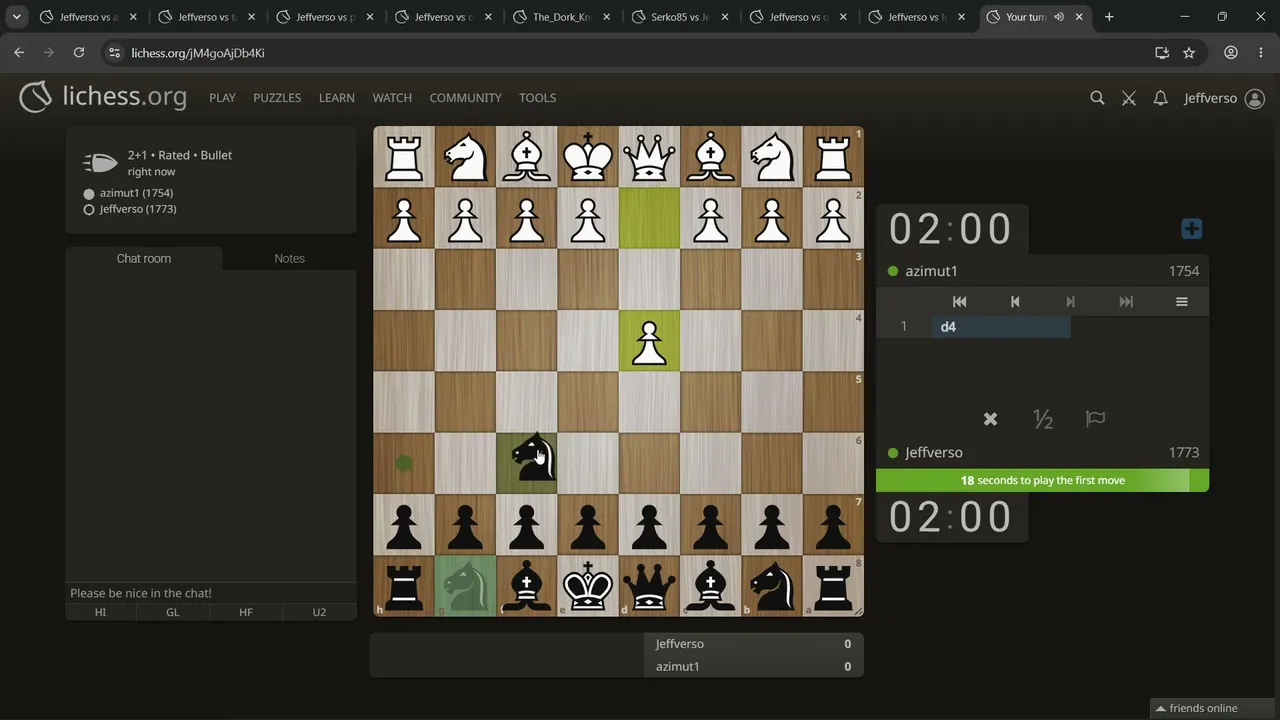Click the white queen
The image size is (1280, 720).
[x=649, y=157]
